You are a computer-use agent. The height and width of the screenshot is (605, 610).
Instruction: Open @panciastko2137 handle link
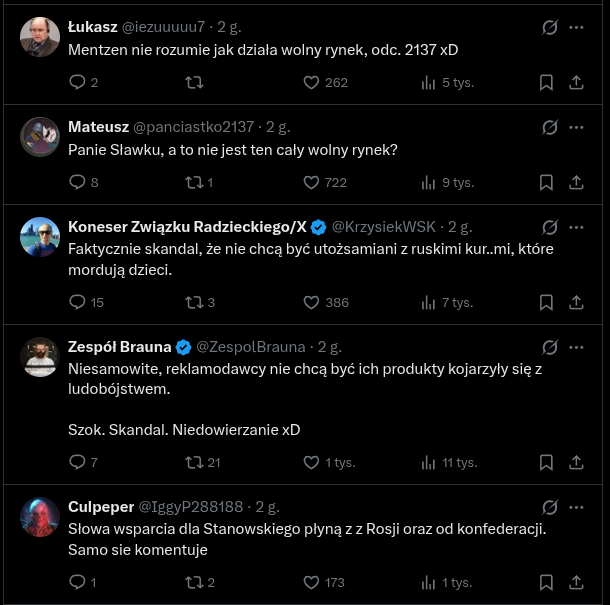(194, 128)
